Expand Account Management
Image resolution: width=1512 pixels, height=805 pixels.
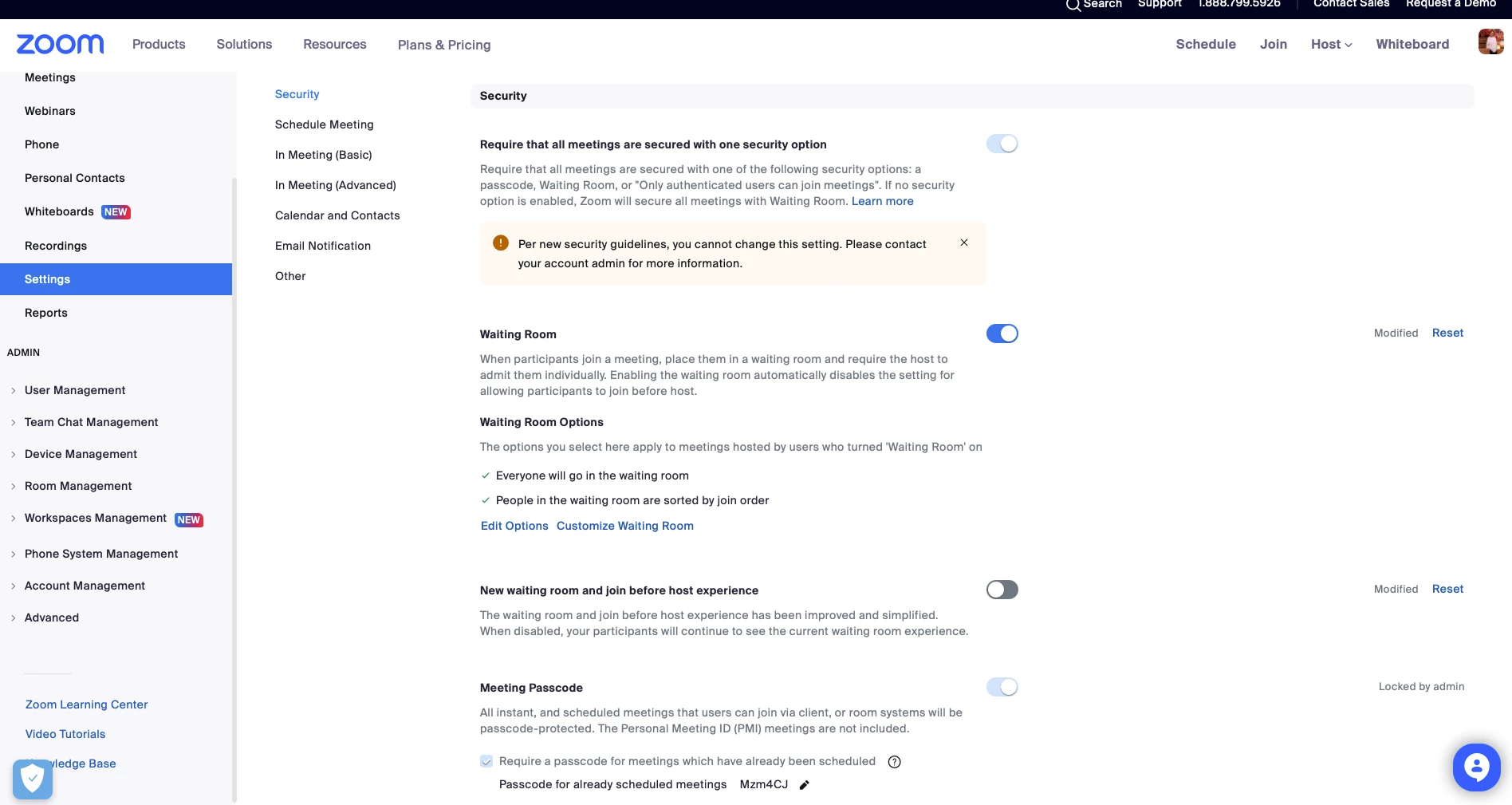85,586
